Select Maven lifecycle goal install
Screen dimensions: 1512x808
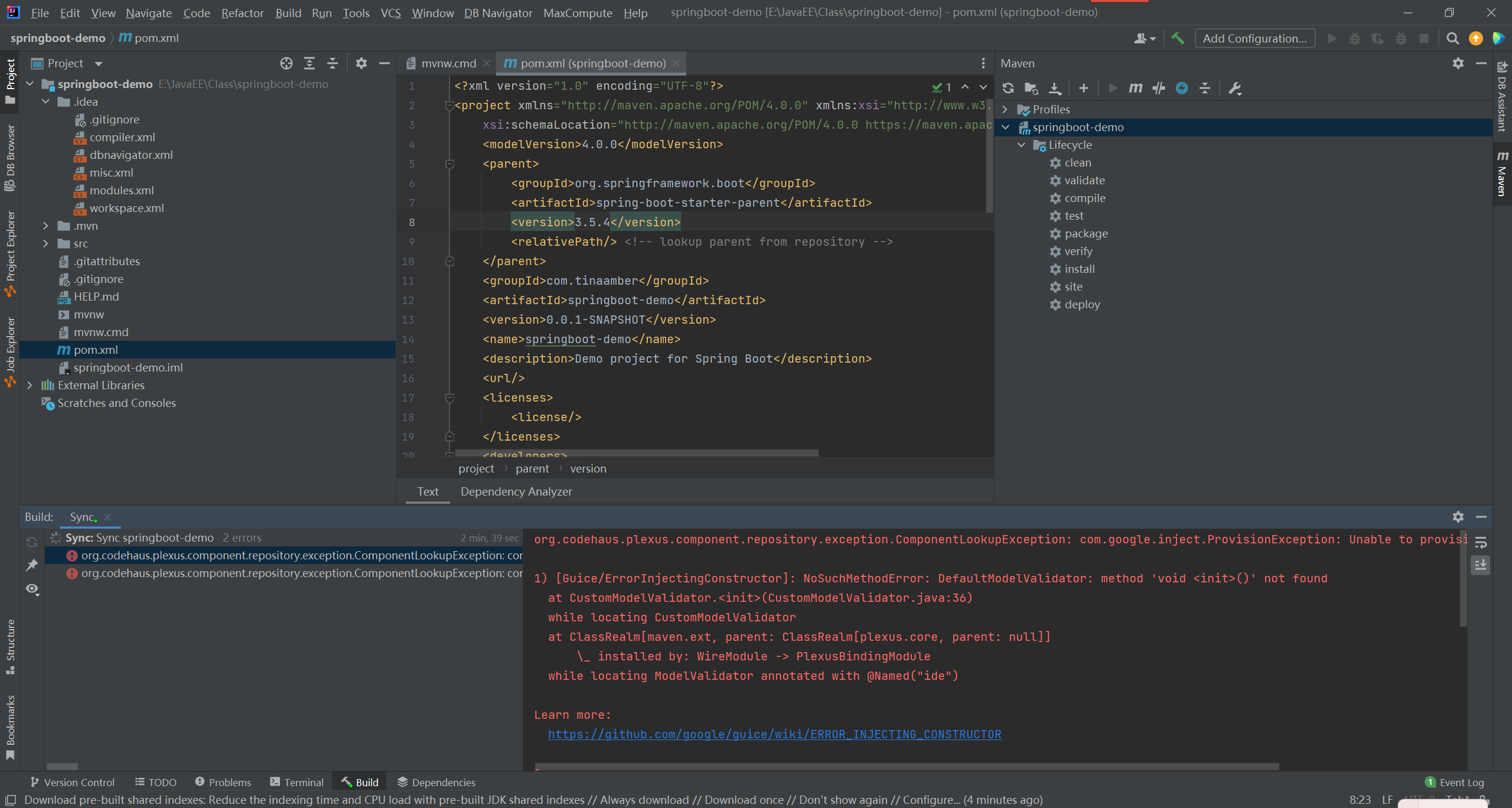(1080, 269)
